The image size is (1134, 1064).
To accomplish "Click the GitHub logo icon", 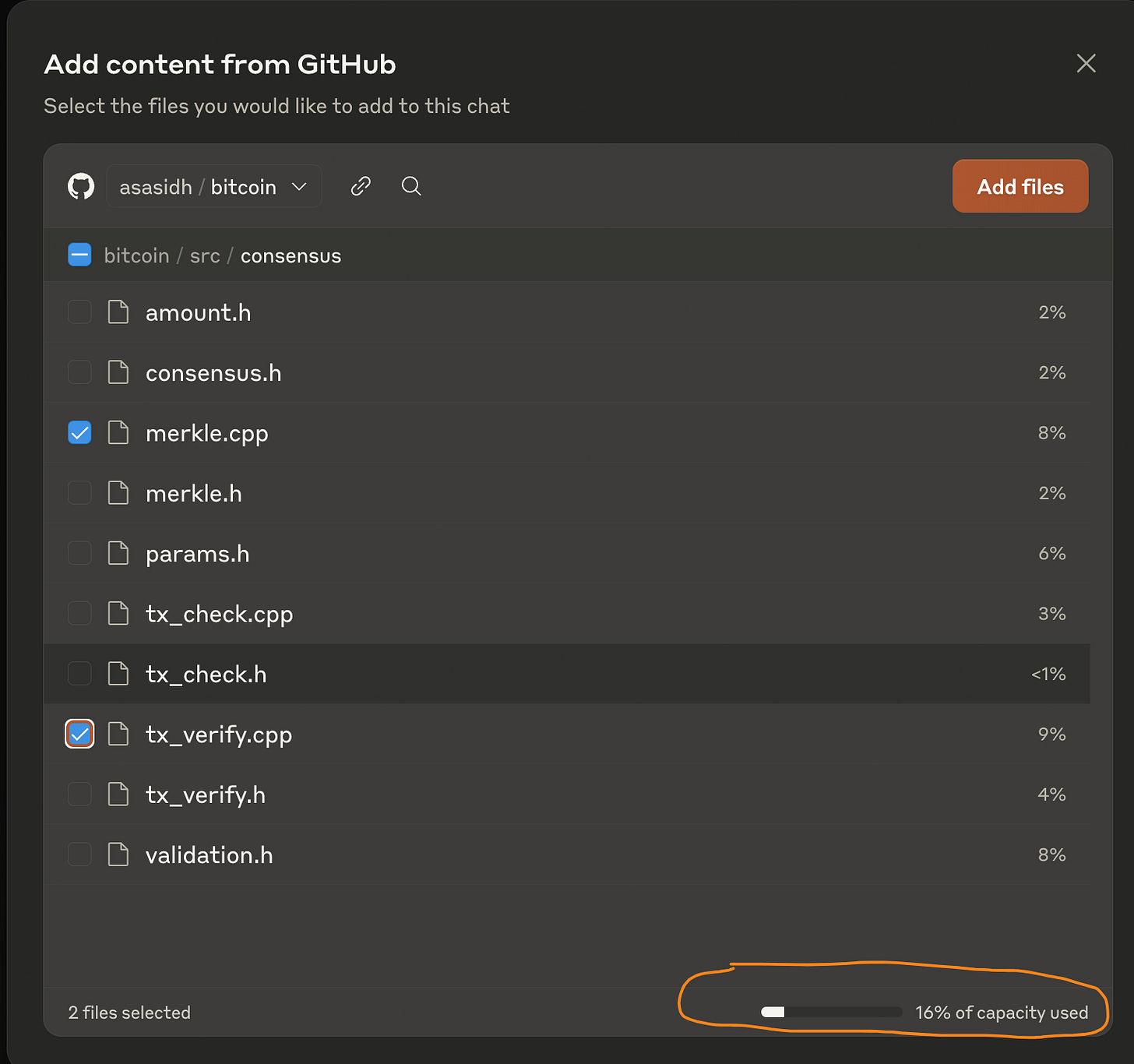I will (81, 186).
